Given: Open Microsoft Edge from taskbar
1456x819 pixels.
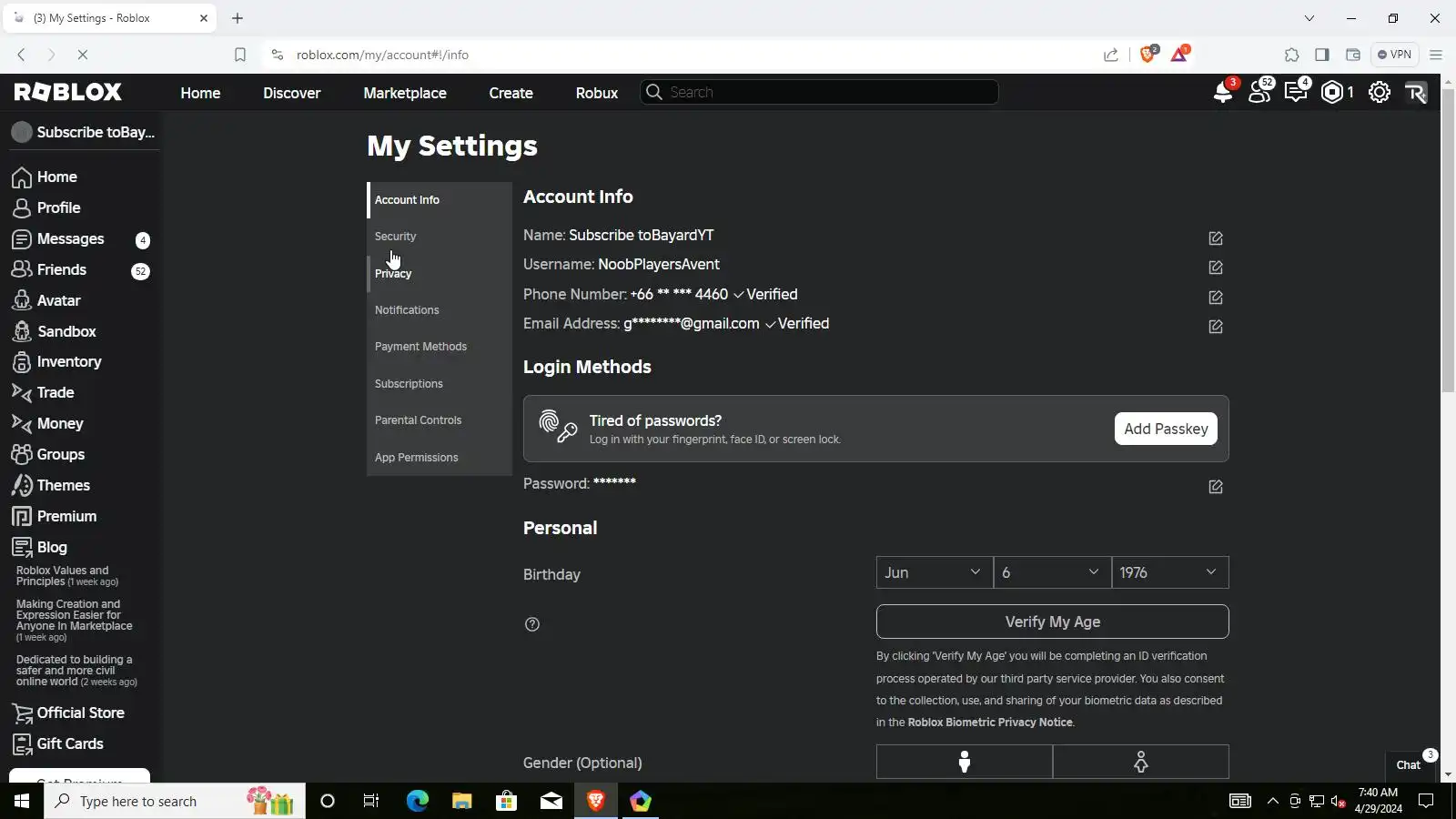Looking at the screenshot, I should click(x=417, y=801).
